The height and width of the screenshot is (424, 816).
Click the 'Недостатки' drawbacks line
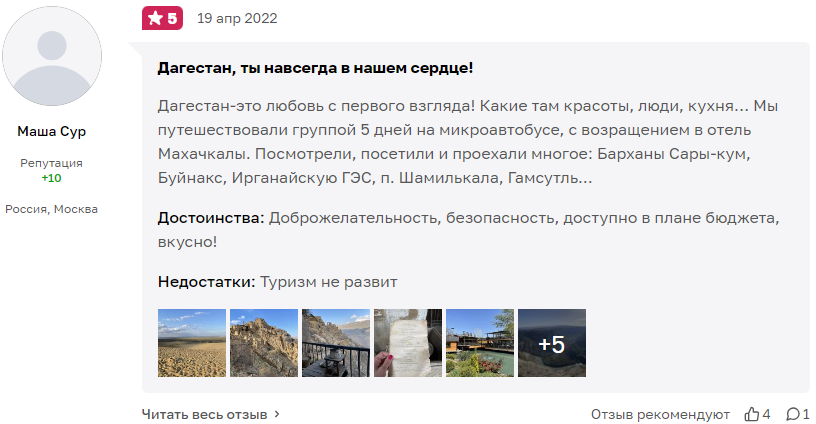click(278, 282)
